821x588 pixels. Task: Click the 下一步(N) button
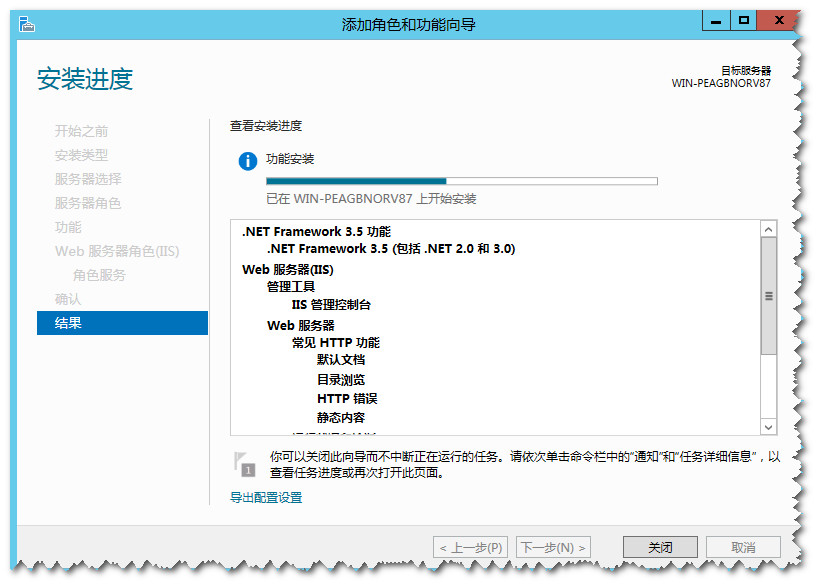pyautogui.click(x=553, y=547)
